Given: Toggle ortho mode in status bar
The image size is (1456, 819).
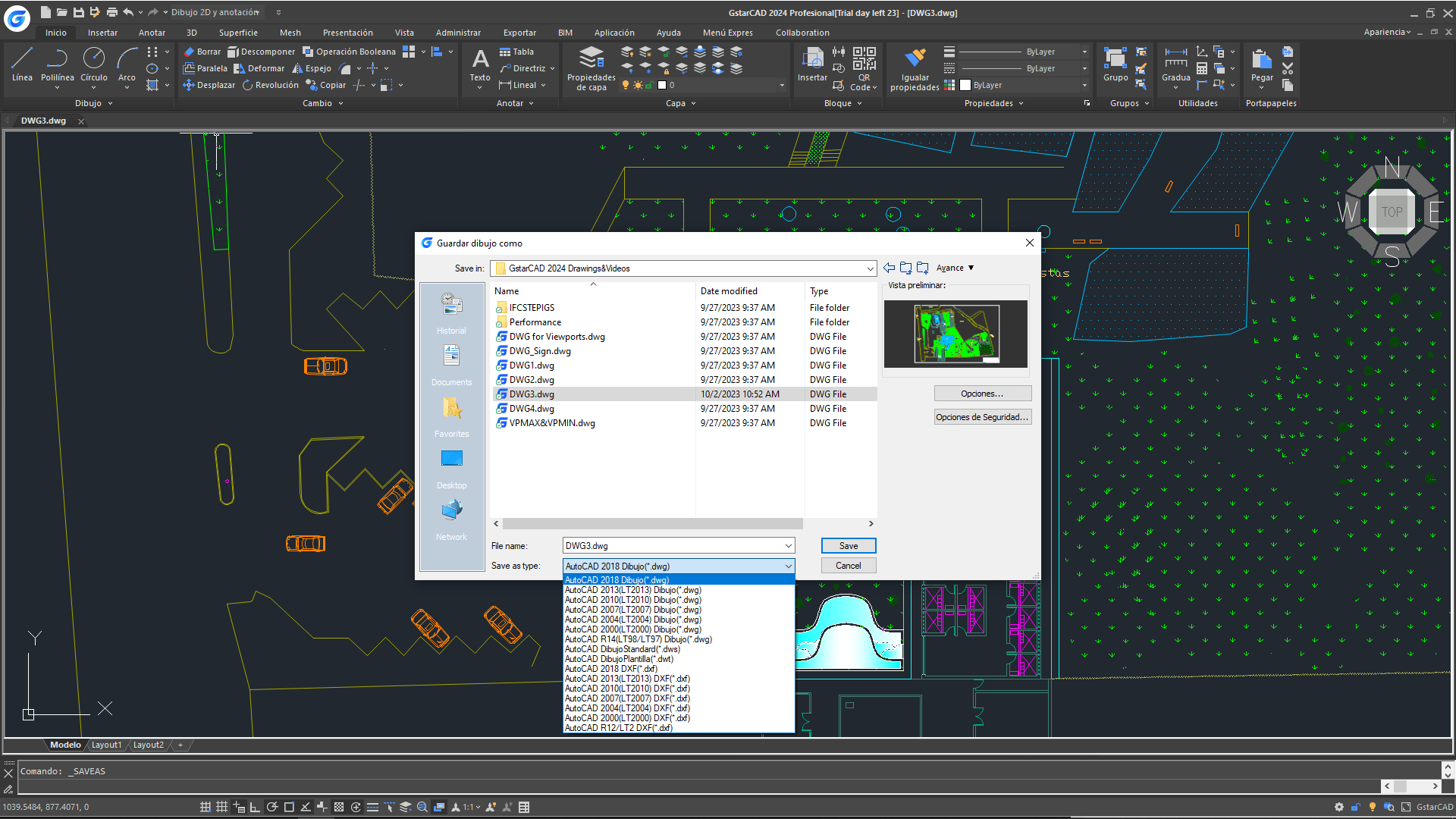Looking at the screenshot, I should [255, 807].
